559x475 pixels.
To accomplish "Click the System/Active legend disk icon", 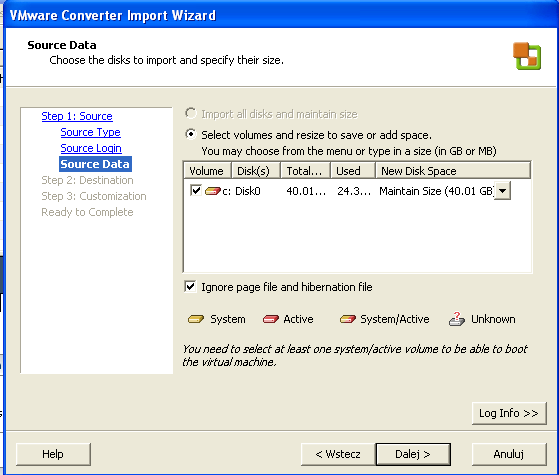I will click(348, 319).
